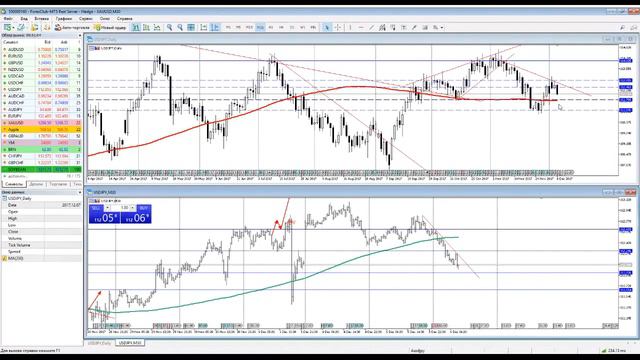Select the M30 timeframe button
This screenshot has width=640, height=360.
260,27
